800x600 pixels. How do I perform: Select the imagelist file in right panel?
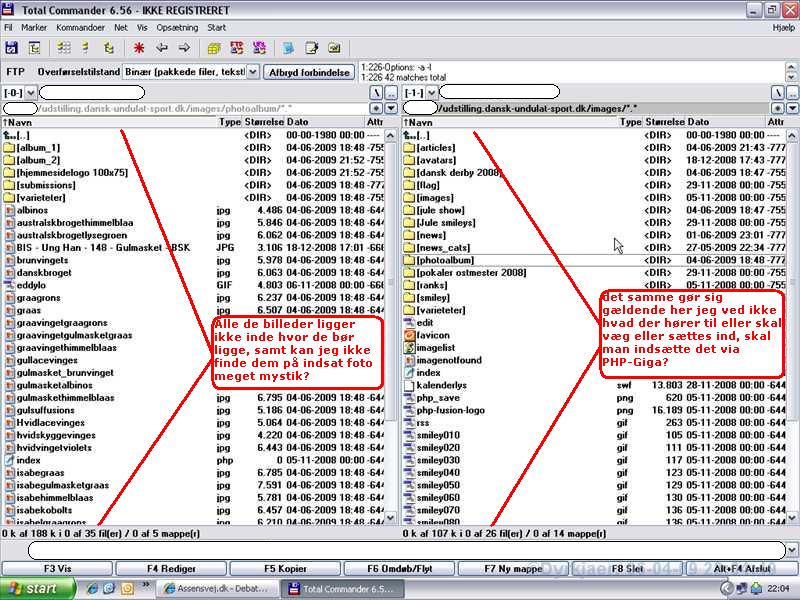[436, 348]
